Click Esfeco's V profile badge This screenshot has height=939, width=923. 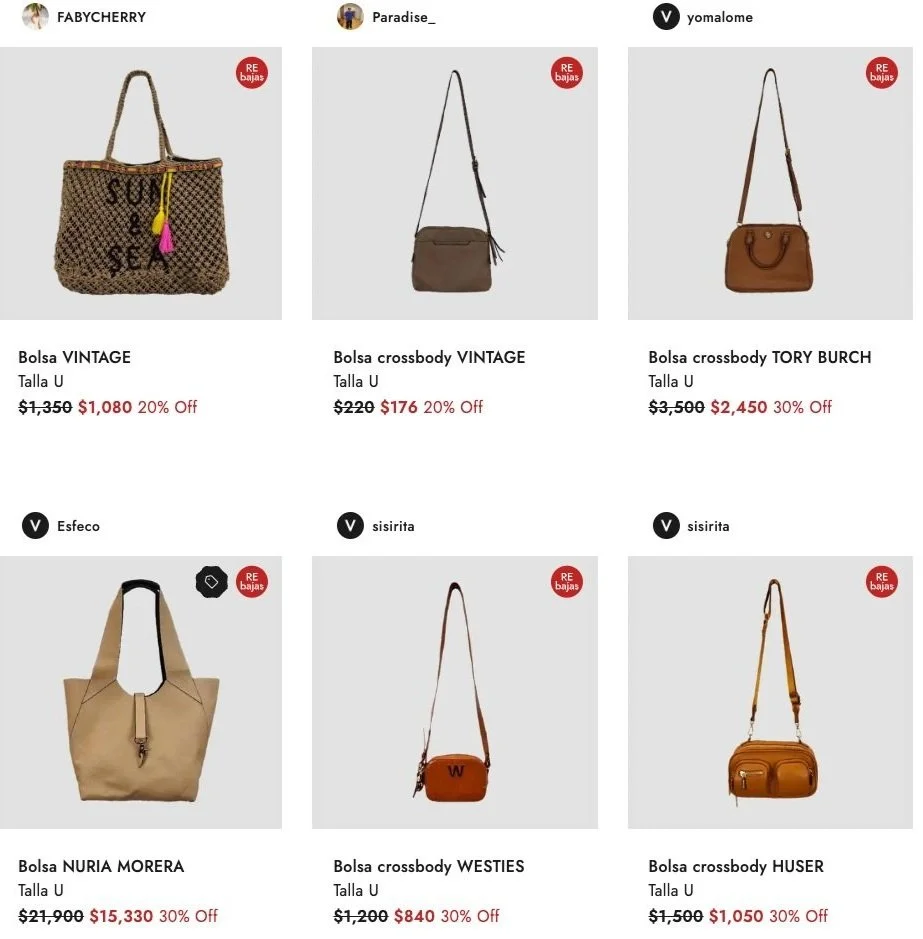coord(35,526)
